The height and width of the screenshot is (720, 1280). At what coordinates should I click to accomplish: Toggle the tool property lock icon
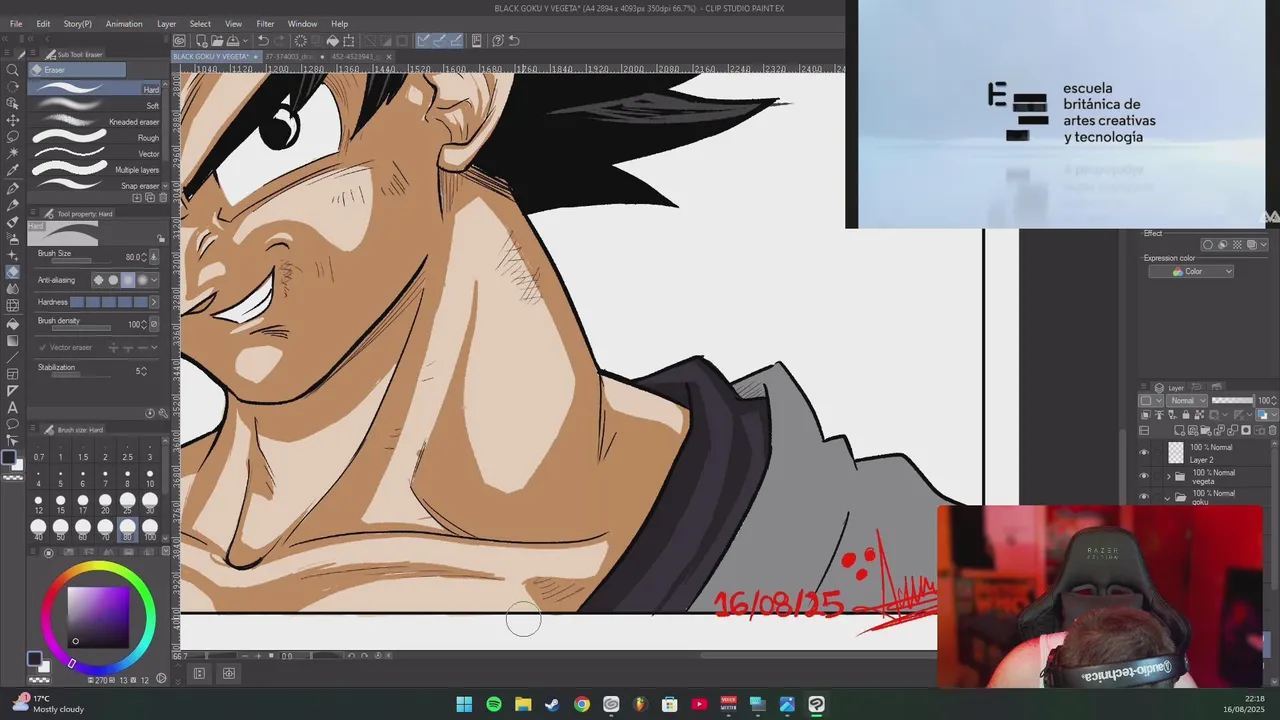point(161,239)
